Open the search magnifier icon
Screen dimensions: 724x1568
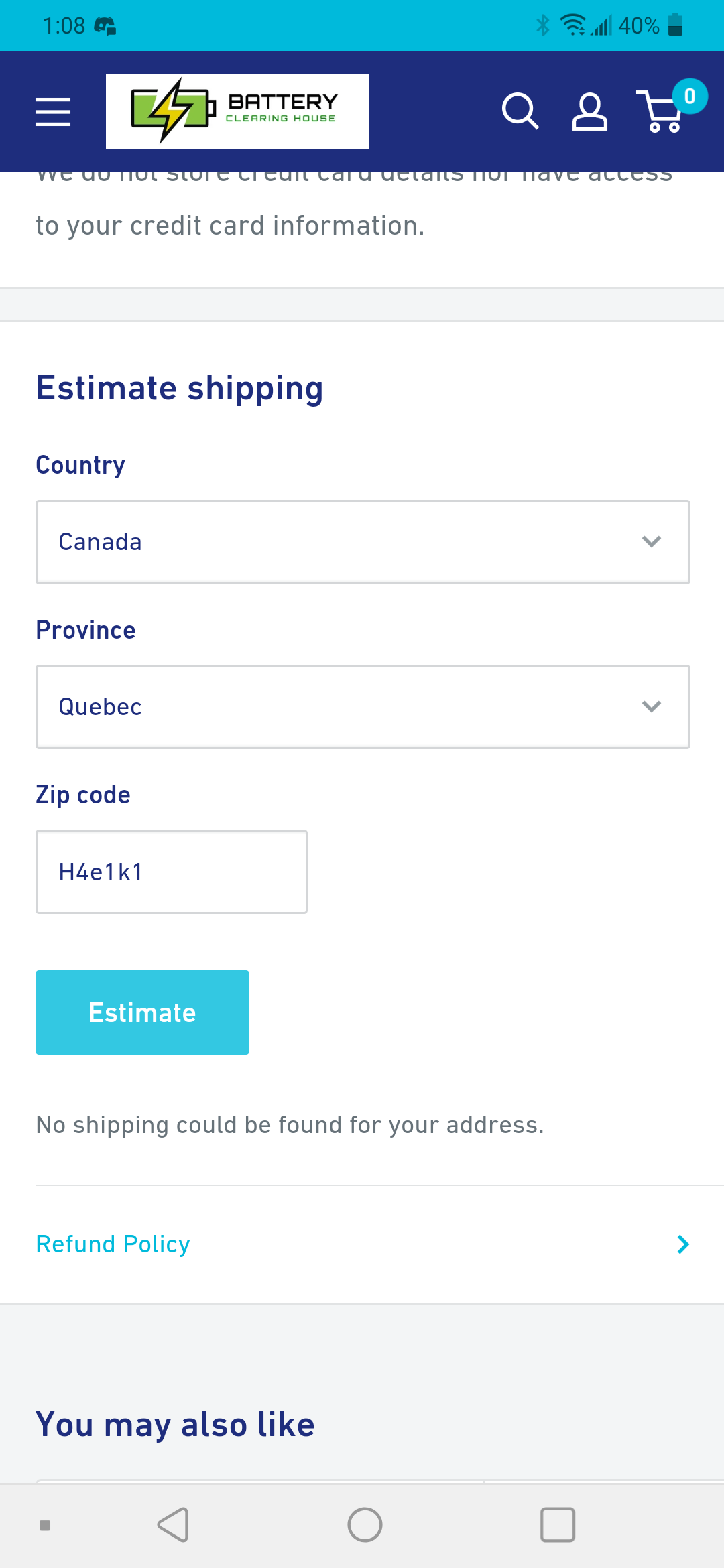click(520, 111)
